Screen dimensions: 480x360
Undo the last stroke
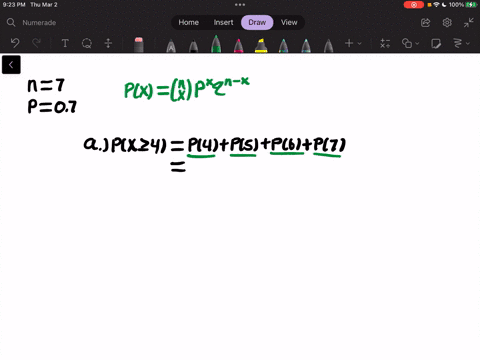15,43
